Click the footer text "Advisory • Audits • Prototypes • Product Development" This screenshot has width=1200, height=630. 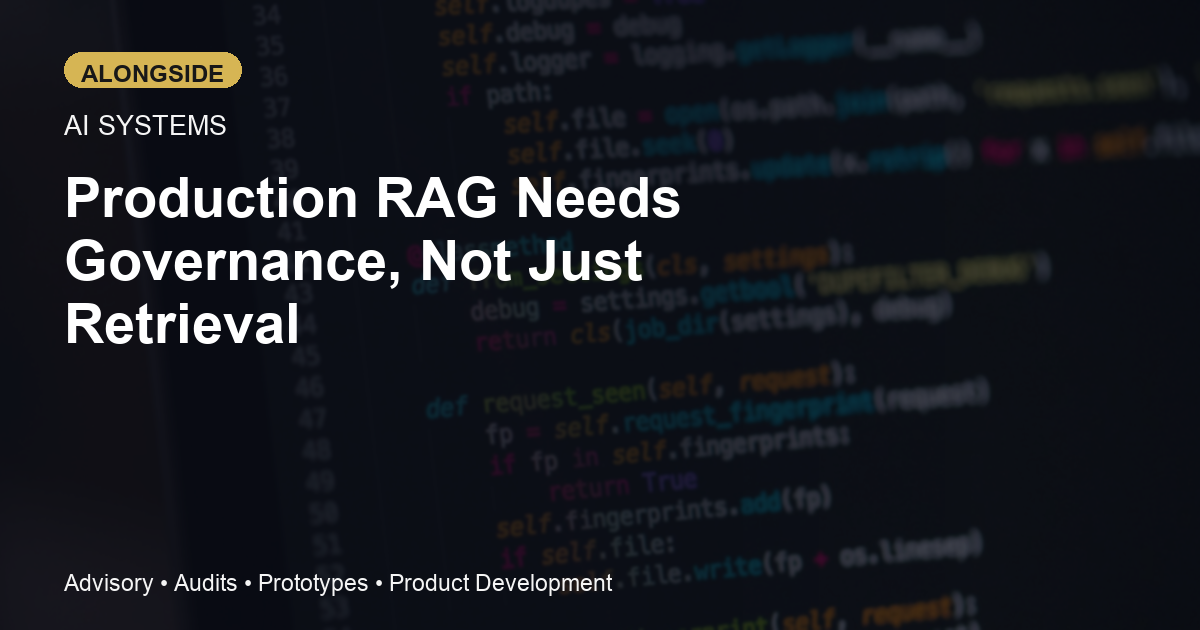point(338,583)
